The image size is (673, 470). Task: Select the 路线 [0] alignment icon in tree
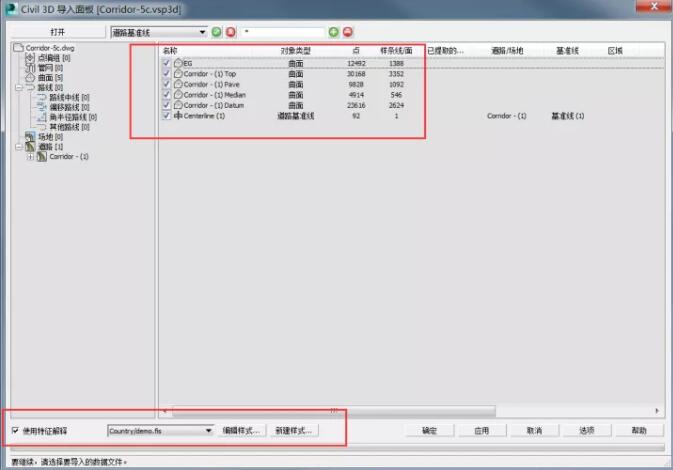click(x=30, y=88)
